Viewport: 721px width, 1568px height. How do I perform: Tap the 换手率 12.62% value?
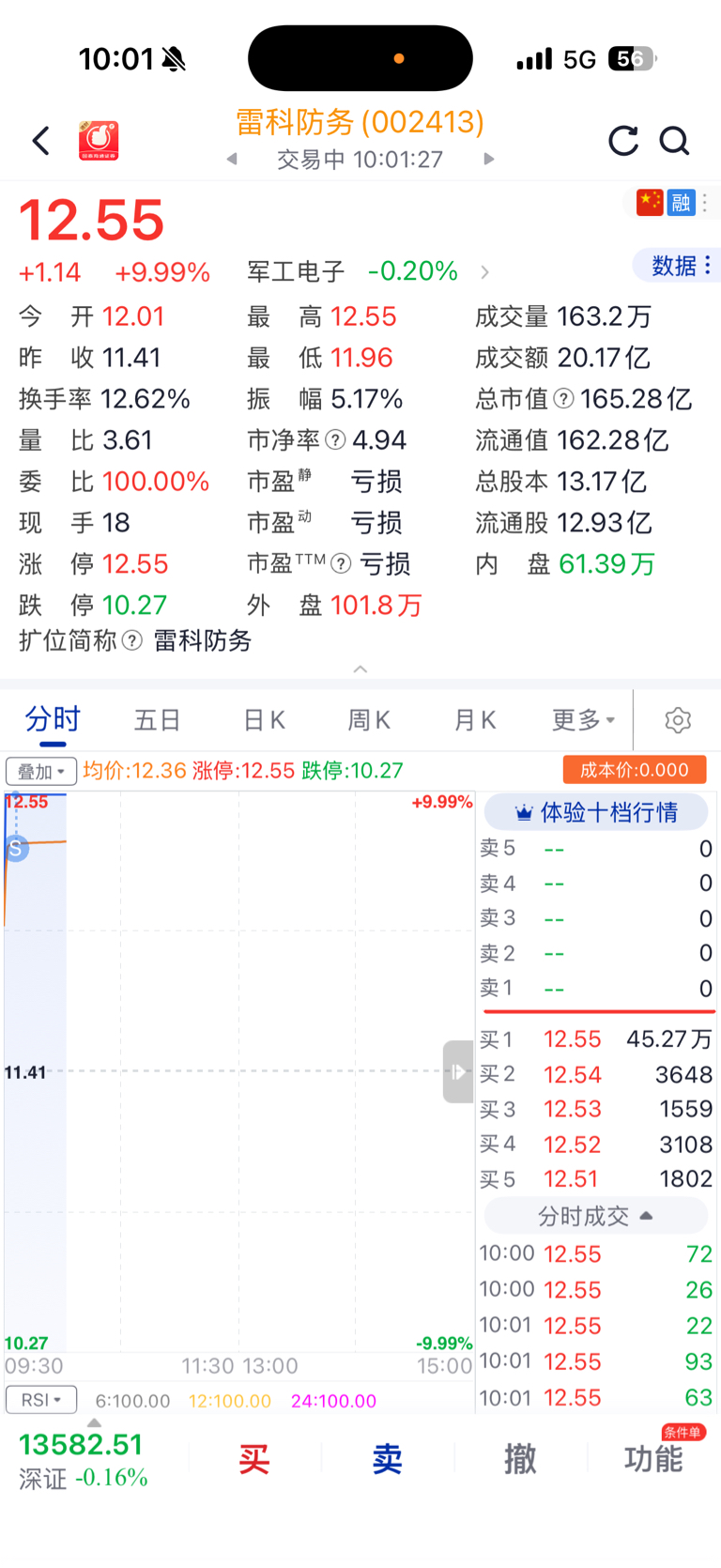[146, 399]
